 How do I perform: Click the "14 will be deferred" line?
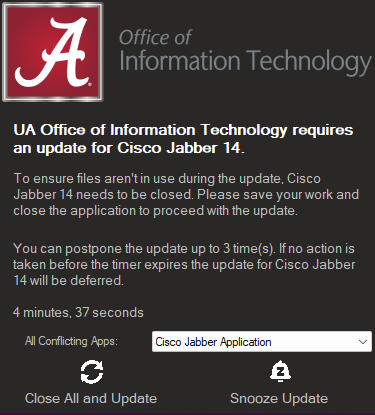68,281
